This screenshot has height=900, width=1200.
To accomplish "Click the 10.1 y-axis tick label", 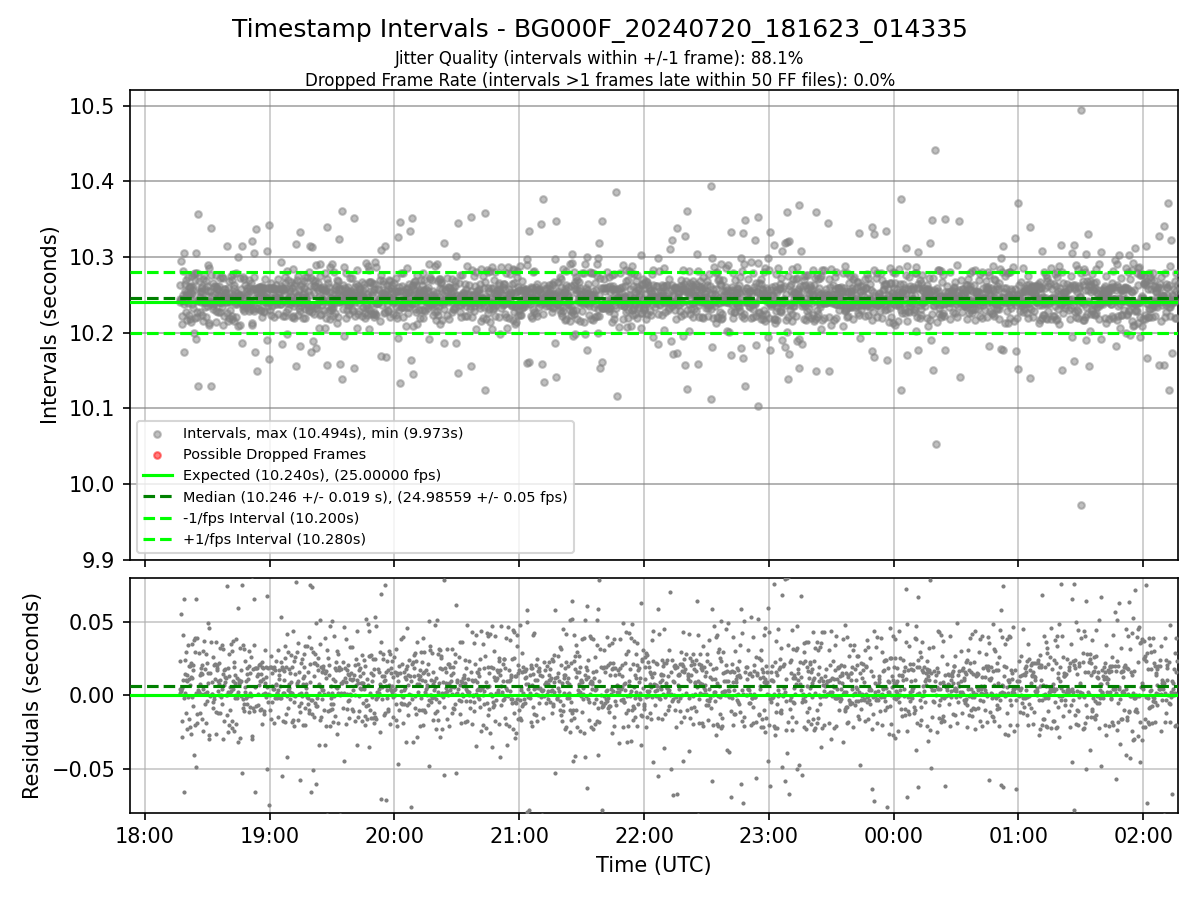I will tap(92, 409).
